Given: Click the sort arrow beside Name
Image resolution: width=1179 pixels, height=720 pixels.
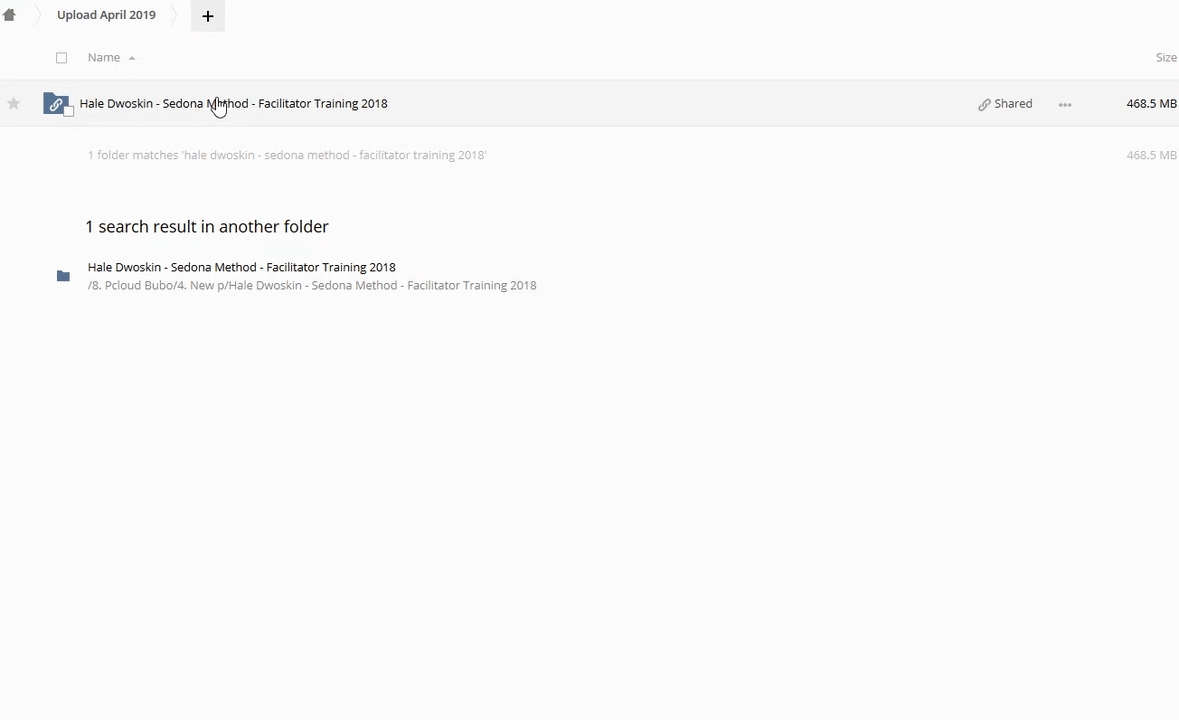Looking at the screenshot, I should pyautogui.click(x=132, y=58).
